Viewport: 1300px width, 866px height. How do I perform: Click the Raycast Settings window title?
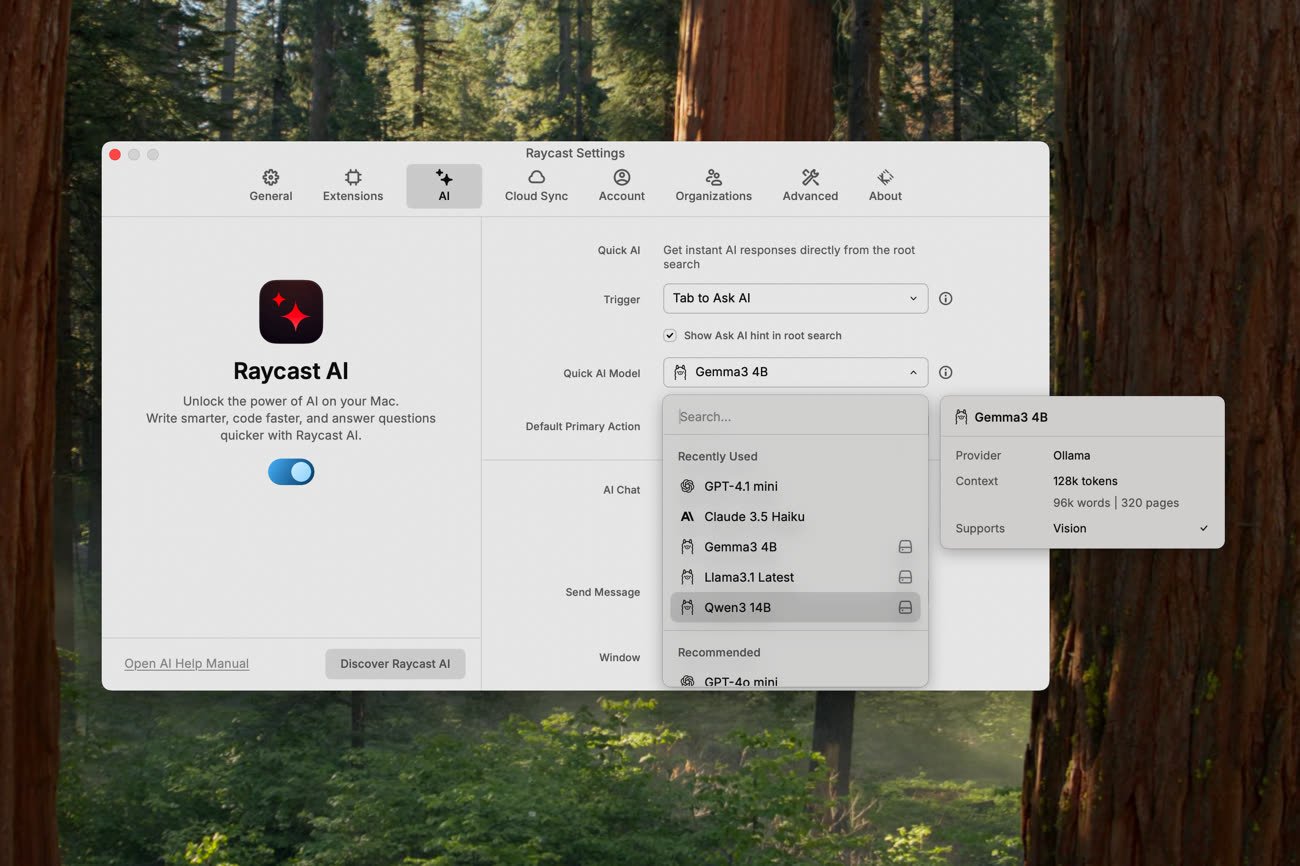pos(575,153)
